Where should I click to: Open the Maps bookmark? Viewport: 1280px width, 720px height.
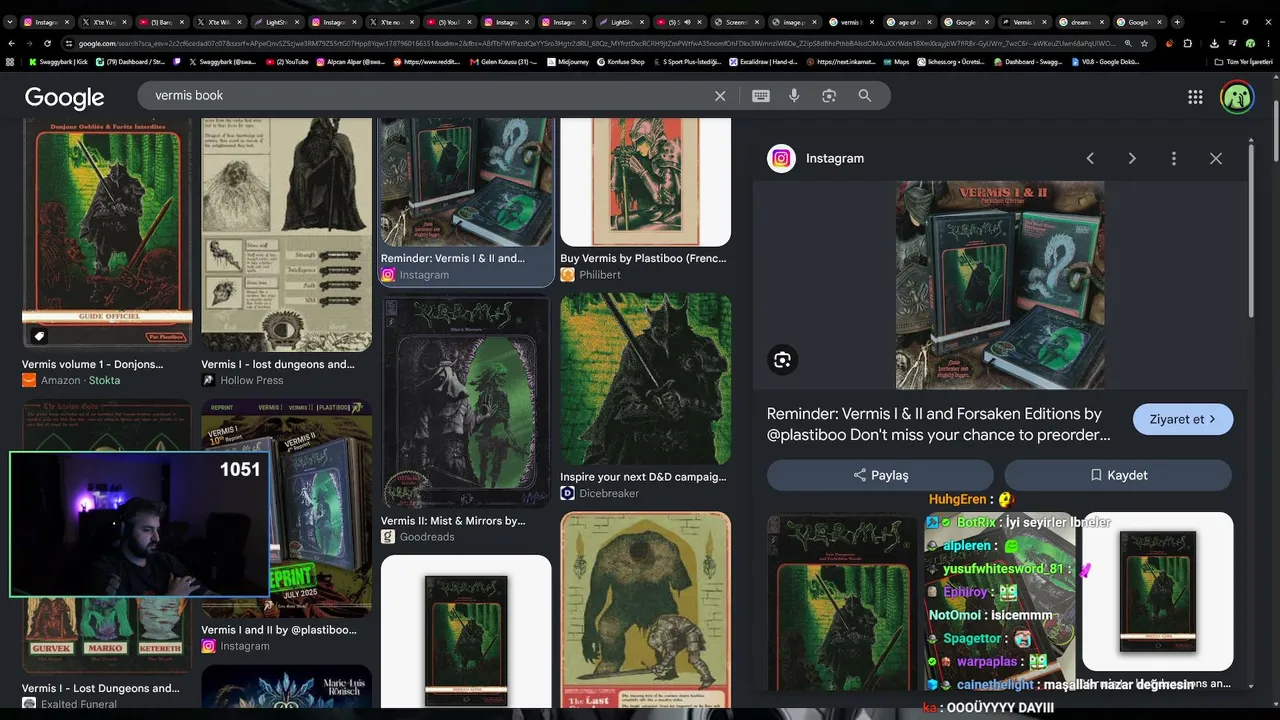(x=895, y=62)
